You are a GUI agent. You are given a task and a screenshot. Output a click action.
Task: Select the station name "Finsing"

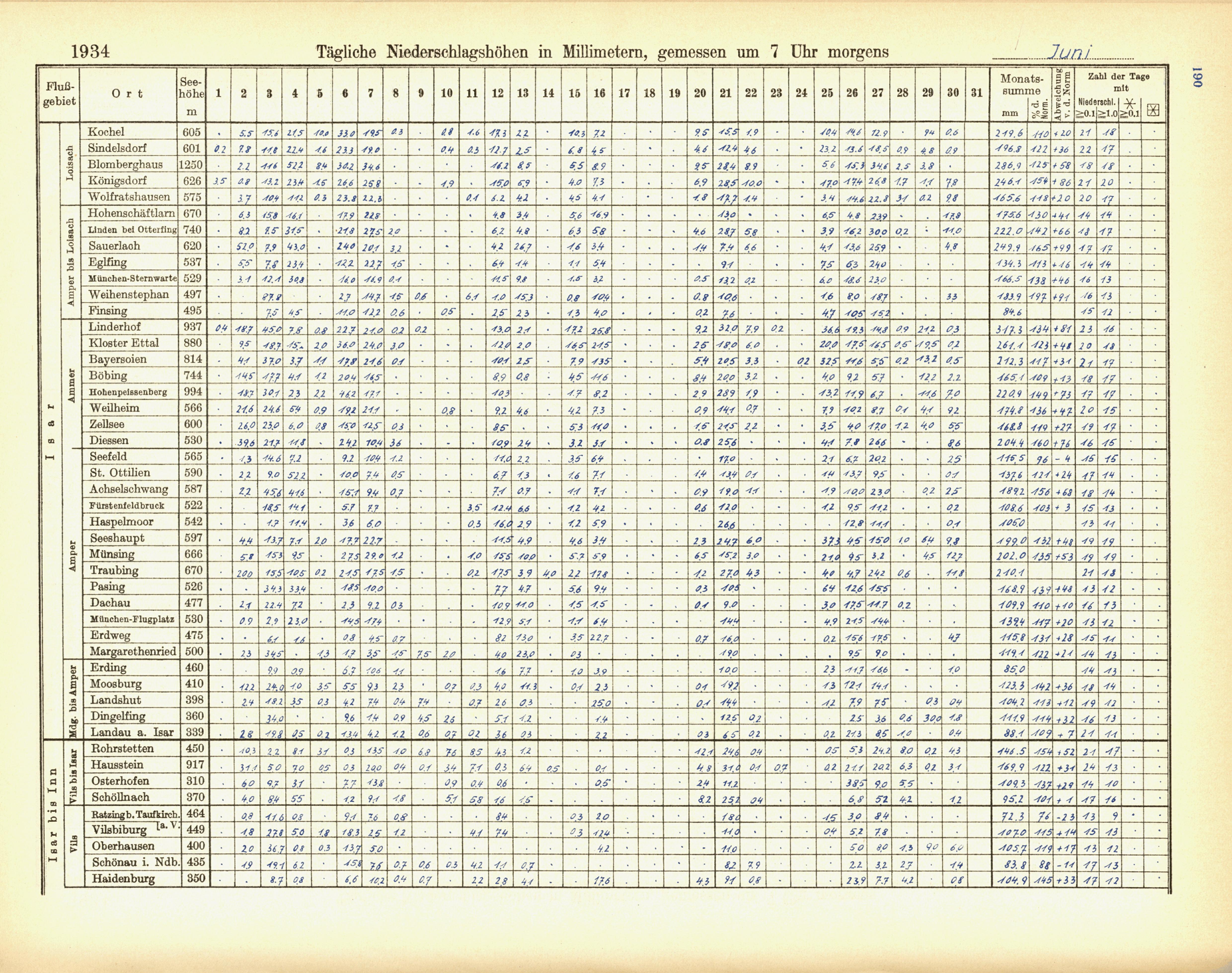[x=108, y=311]
